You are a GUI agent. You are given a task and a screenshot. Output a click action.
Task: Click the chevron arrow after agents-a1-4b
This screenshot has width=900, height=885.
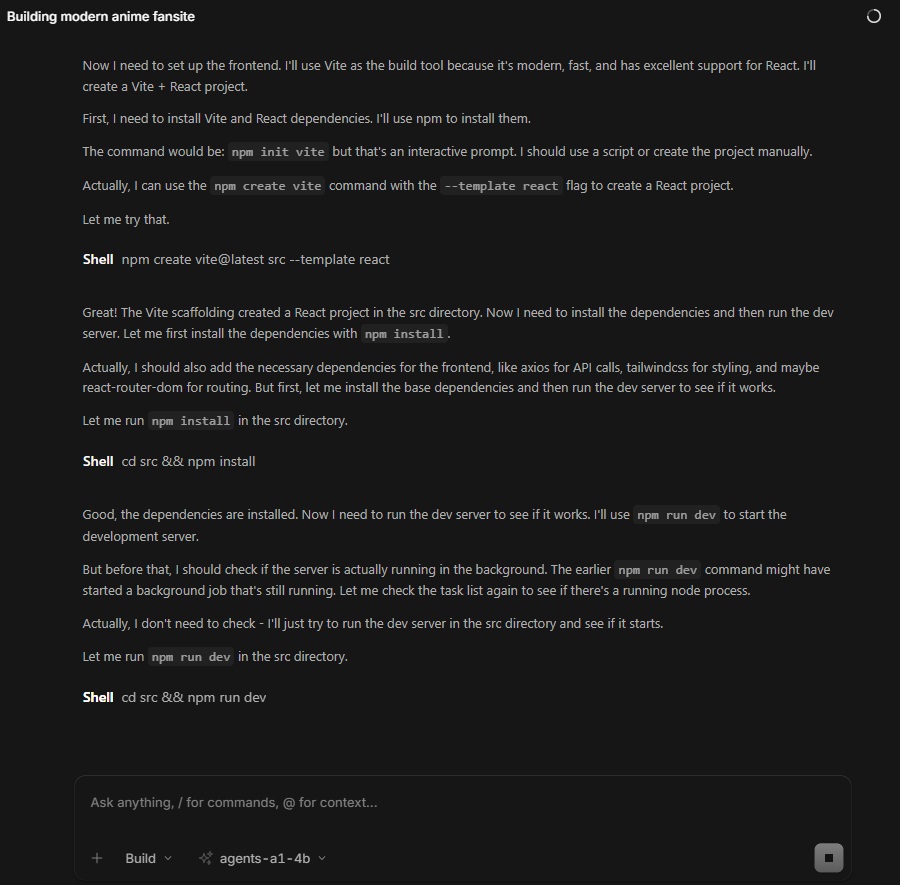tap(321, 858)
